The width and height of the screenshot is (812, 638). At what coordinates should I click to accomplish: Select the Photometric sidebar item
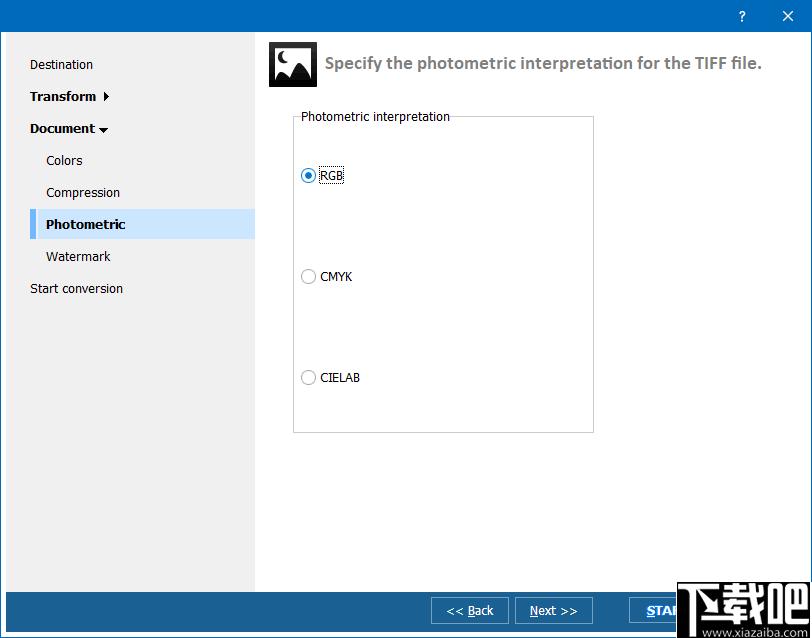point(142,224)
